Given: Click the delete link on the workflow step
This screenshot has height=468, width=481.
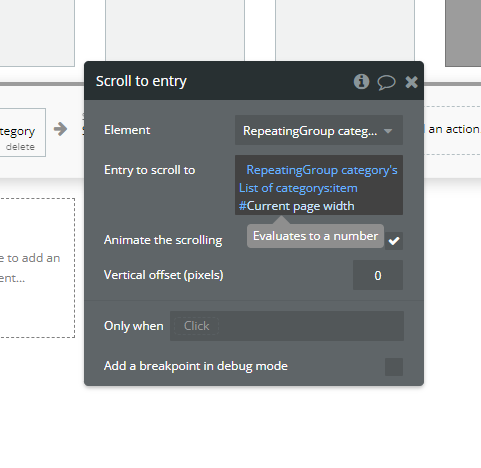Looking at the screenshot, I should [20, 147].
